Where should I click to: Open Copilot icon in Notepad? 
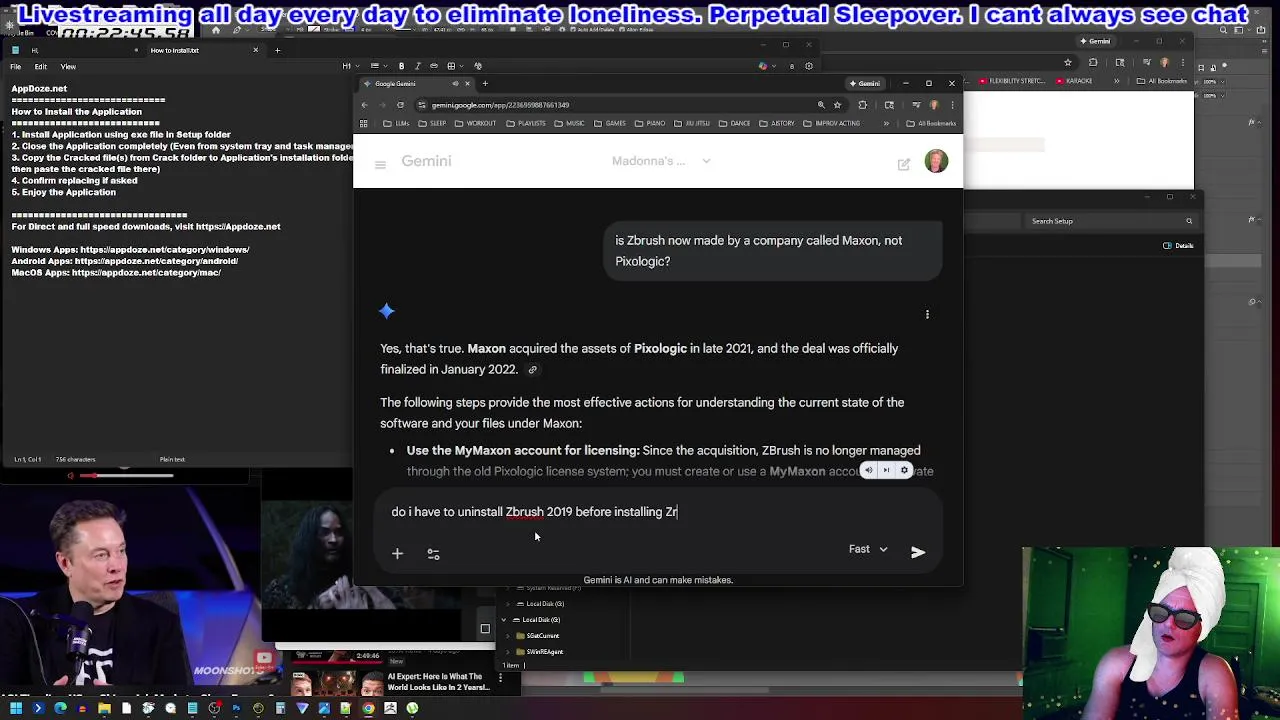coord(763,66)
